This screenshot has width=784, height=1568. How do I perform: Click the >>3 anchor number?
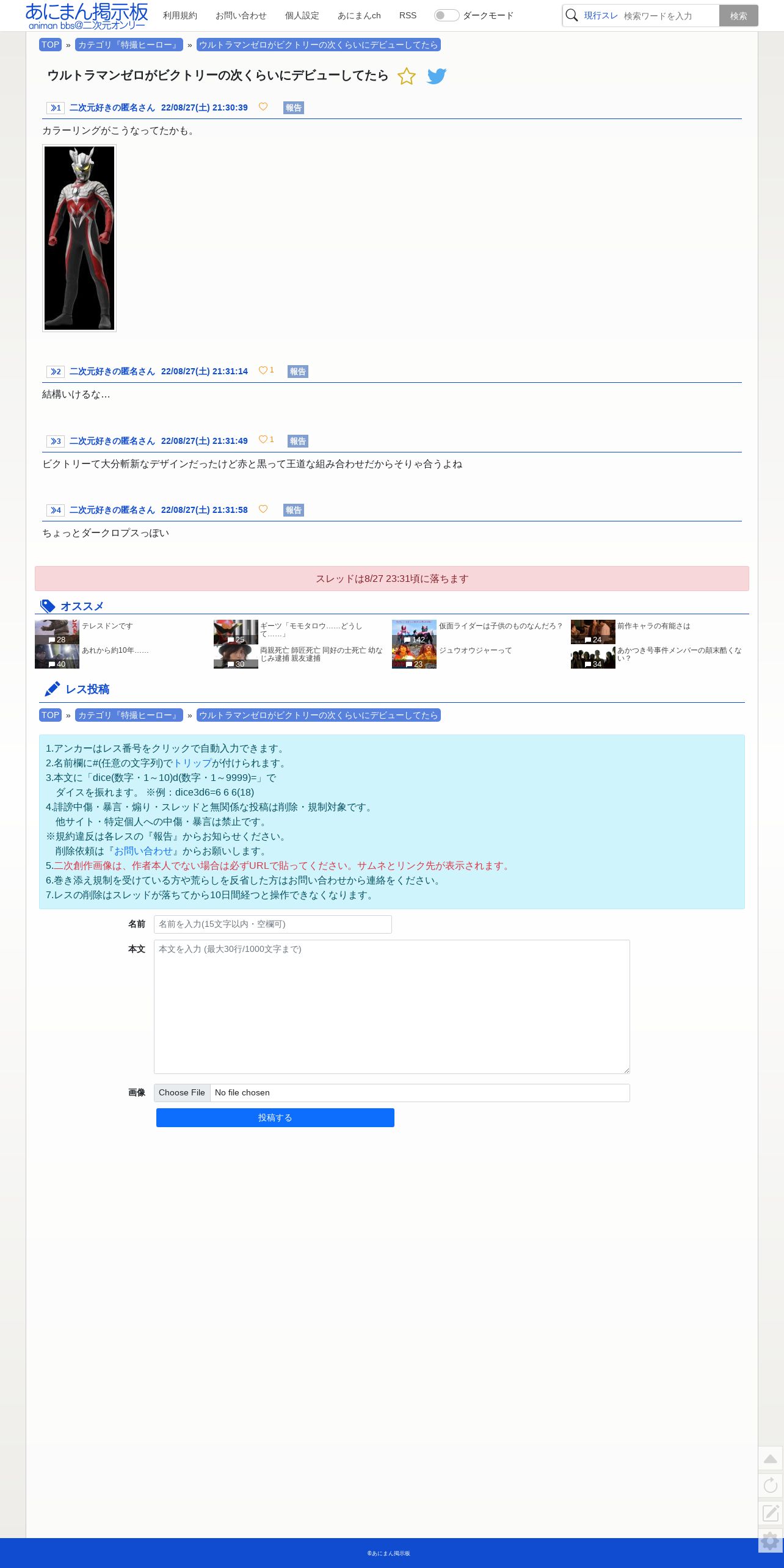pyautogui.click(x=56, y=441)
